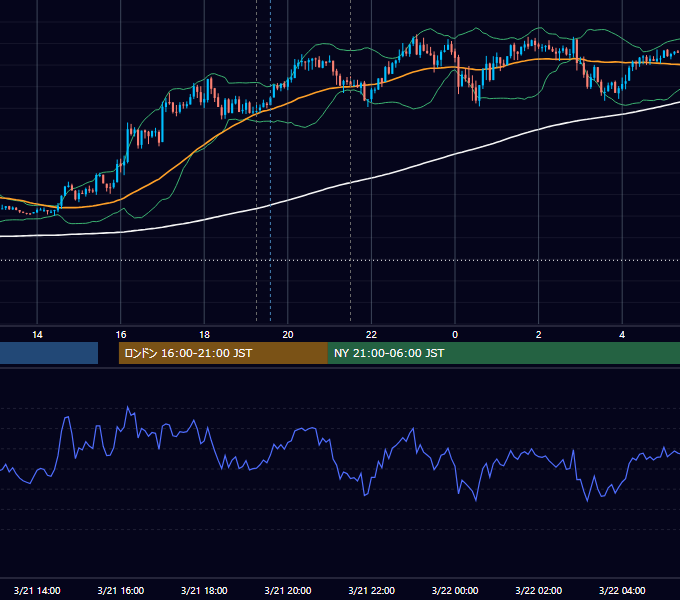Click the 4 hour axis label
The image size is (680, 600).
pos(622,335)
